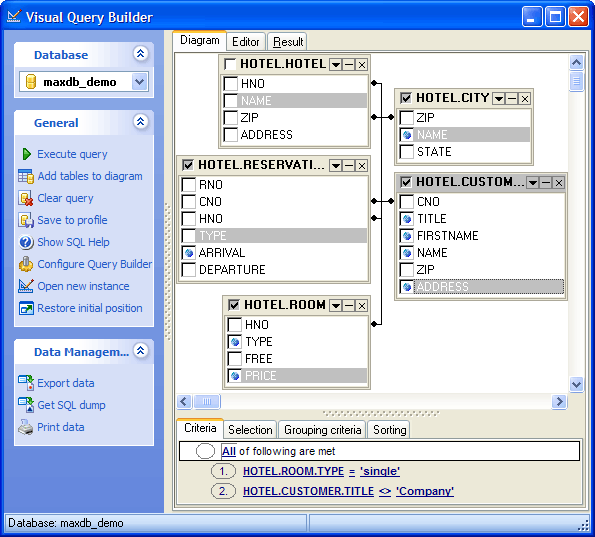Click the diagram scroll left arrow

tap(184, 401)
